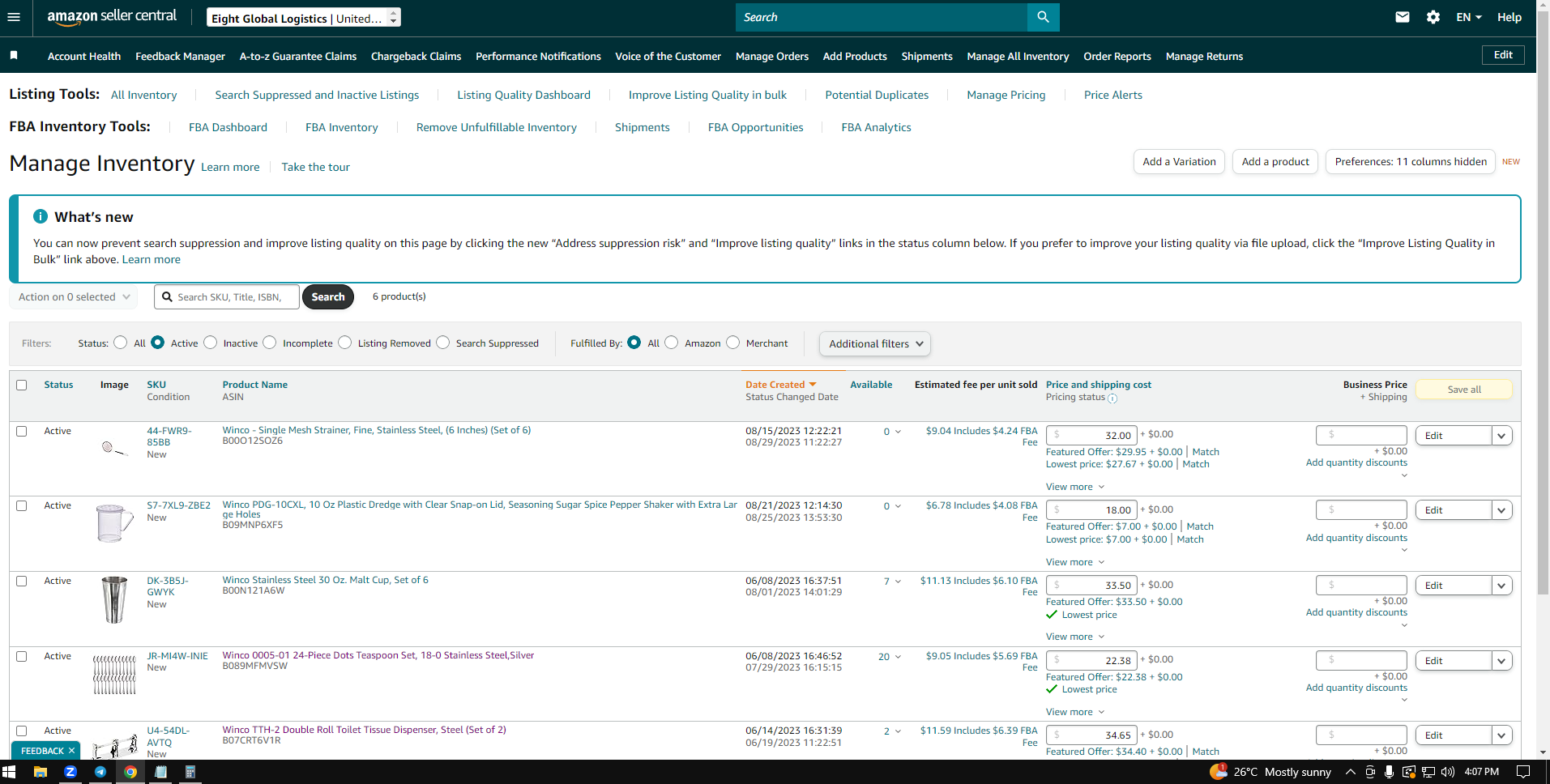1550x784 pixels.
Task: Open File Explorer from taskbar
Action: pyautogui.click(x=40, y=772)
